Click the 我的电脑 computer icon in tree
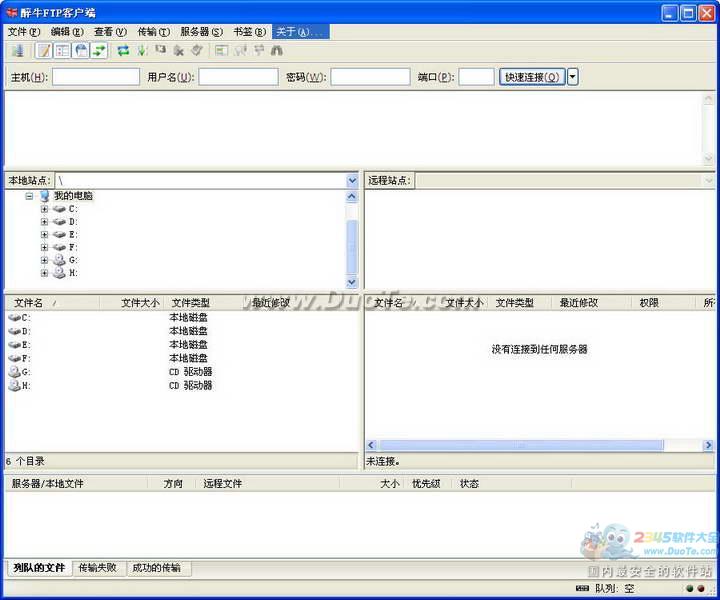 click(45, 196)
